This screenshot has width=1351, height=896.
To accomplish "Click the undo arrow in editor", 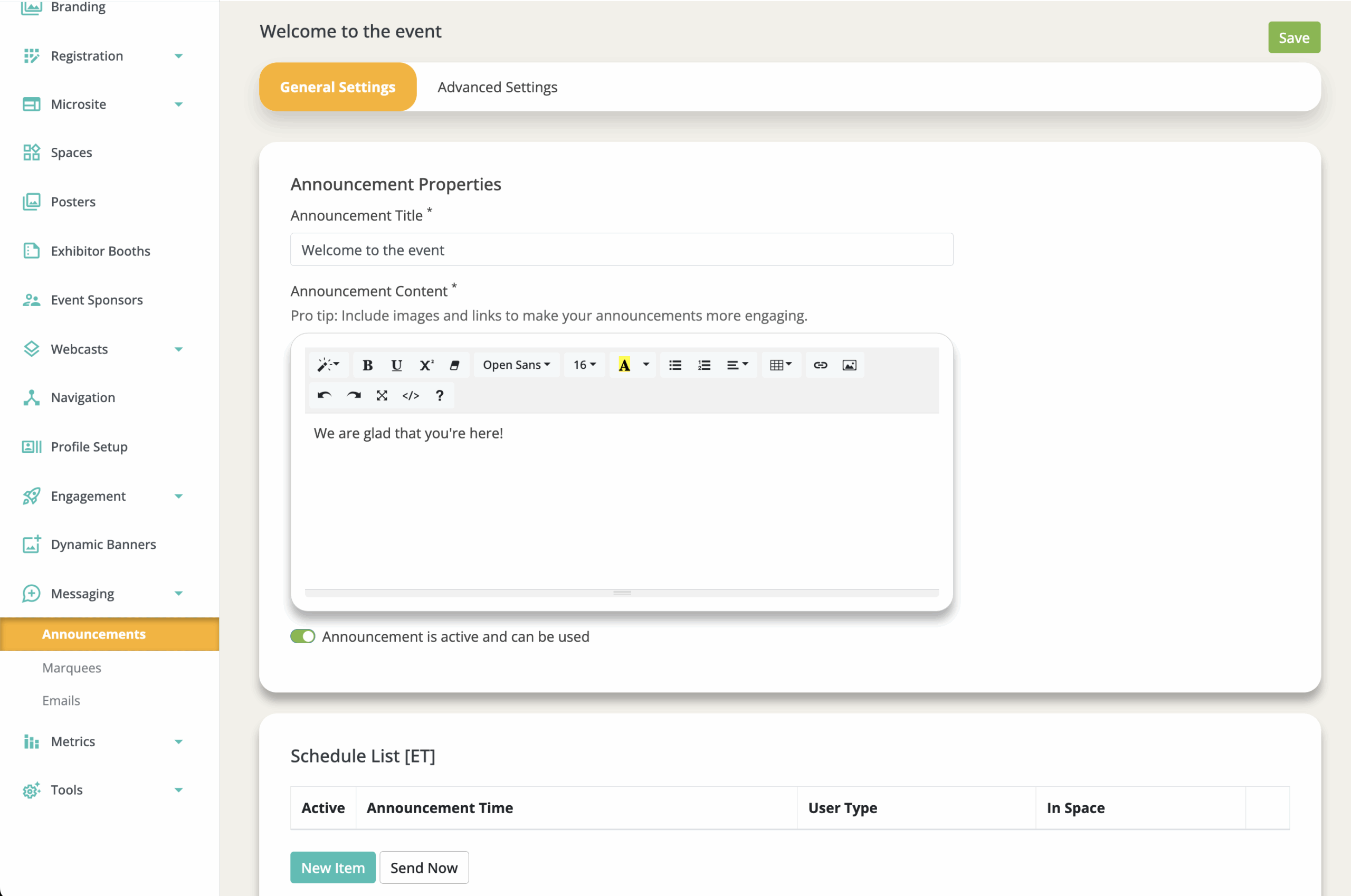I will pyautogui.click(x=324, y=395).
